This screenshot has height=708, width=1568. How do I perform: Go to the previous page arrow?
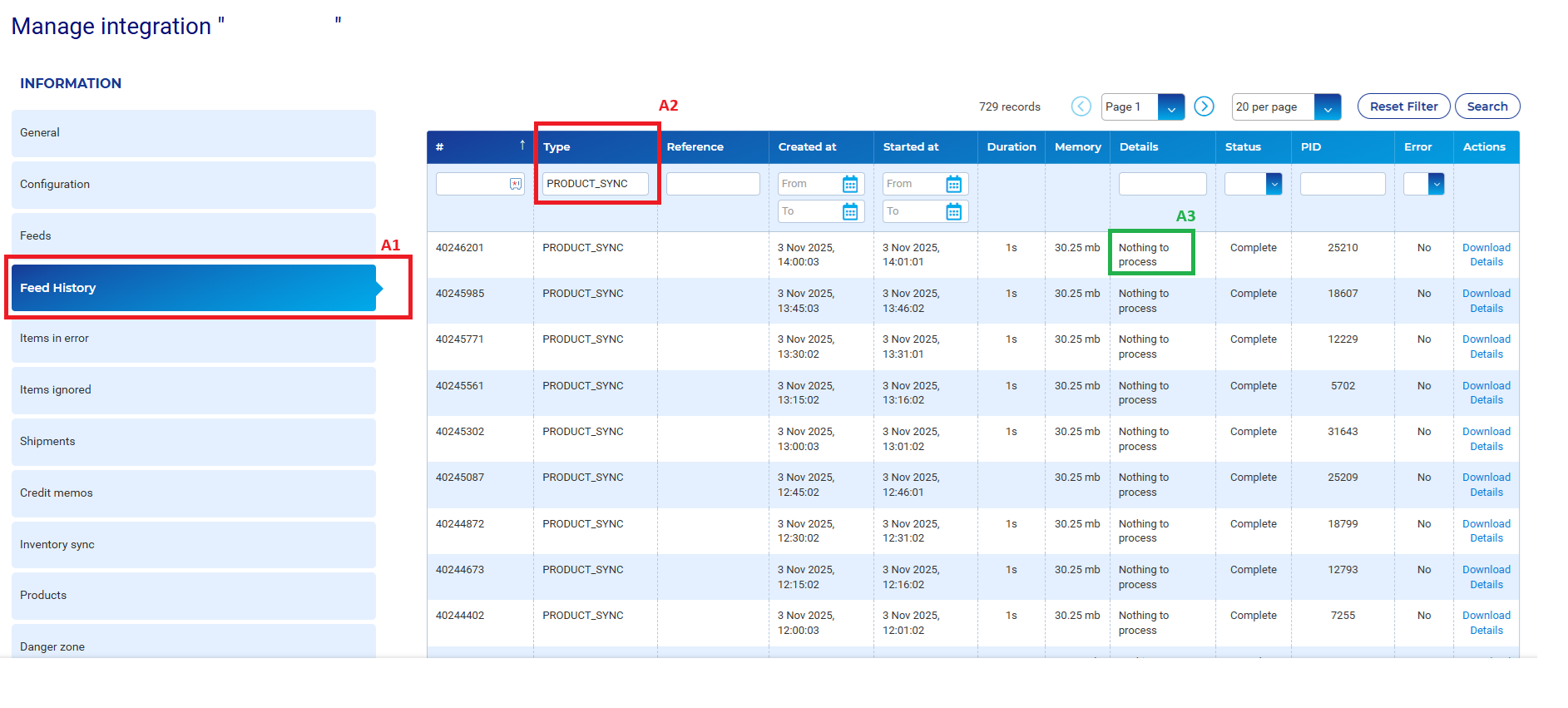pyautogui.click(x=1081, y=106)
